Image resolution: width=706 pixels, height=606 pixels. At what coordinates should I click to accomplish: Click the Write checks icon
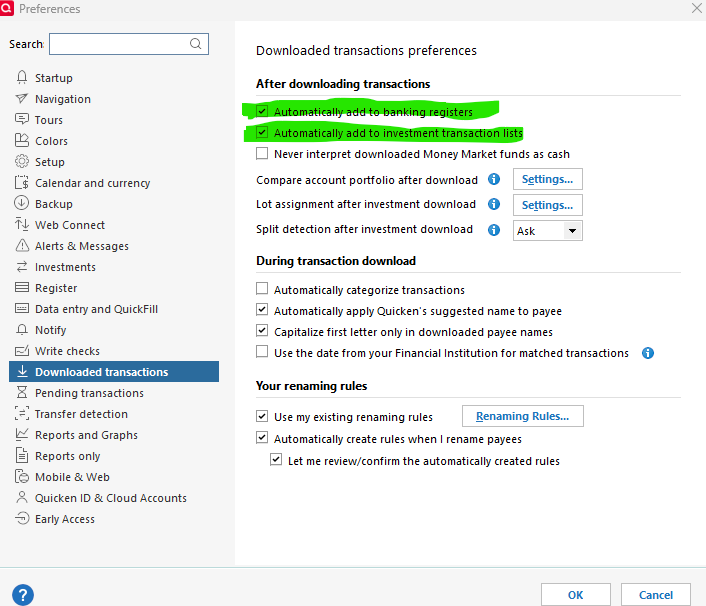coord(22,351)
